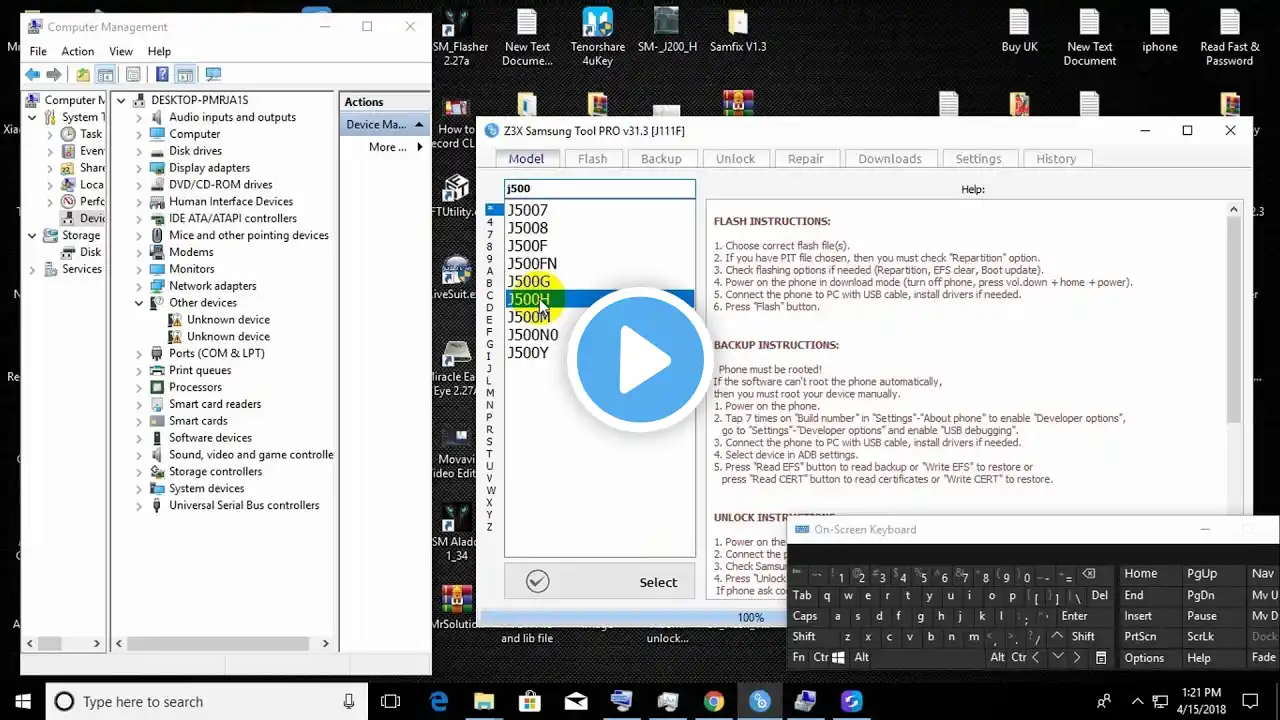The height and width of the screenshot is (720, 1280).
Task: Open File Explorer from the taskbar
Action: coord(484,701)
